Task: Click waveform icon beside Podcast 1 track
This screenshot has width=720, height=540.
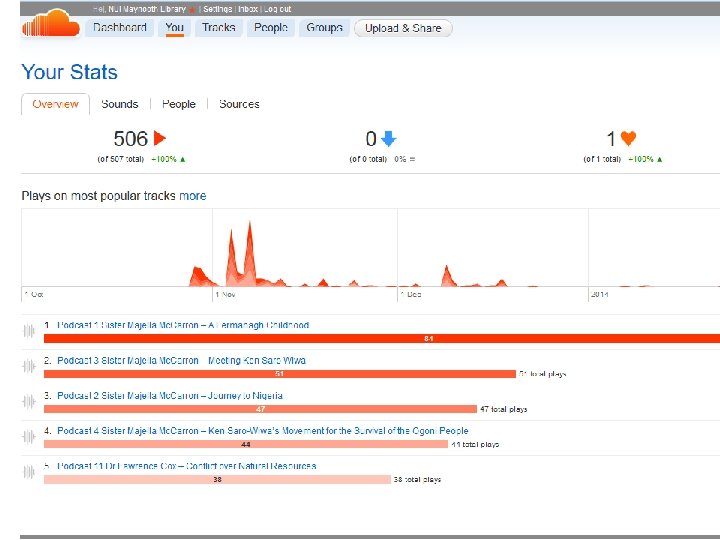Action: (29, 331)
